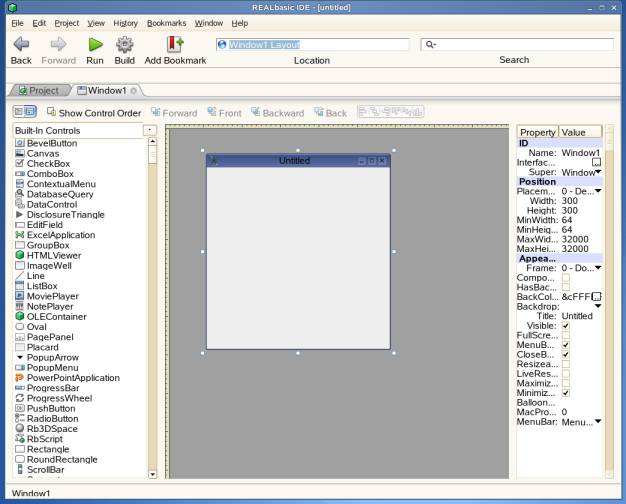The height and width of the screenshot is (504, 626).
Task: Open the Built-In Controls dropdown
Action: [x=150, y=130]
